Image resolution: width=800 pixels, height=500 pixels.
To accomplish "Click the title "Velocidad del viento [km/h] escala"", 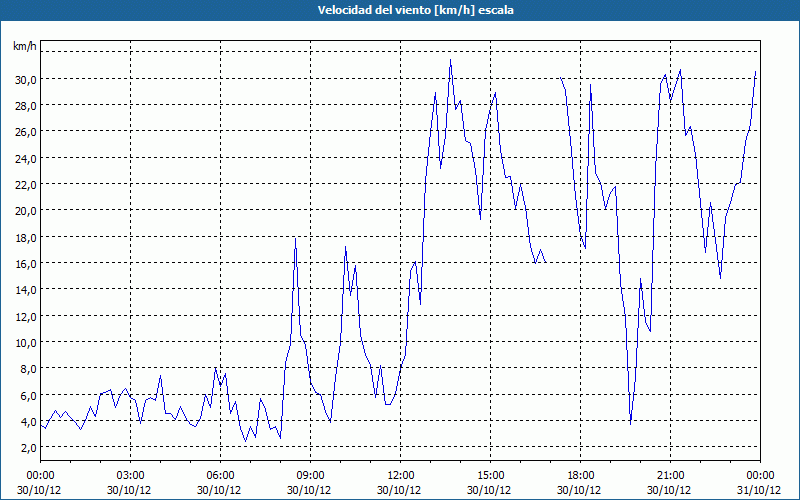I will [415, 10].
